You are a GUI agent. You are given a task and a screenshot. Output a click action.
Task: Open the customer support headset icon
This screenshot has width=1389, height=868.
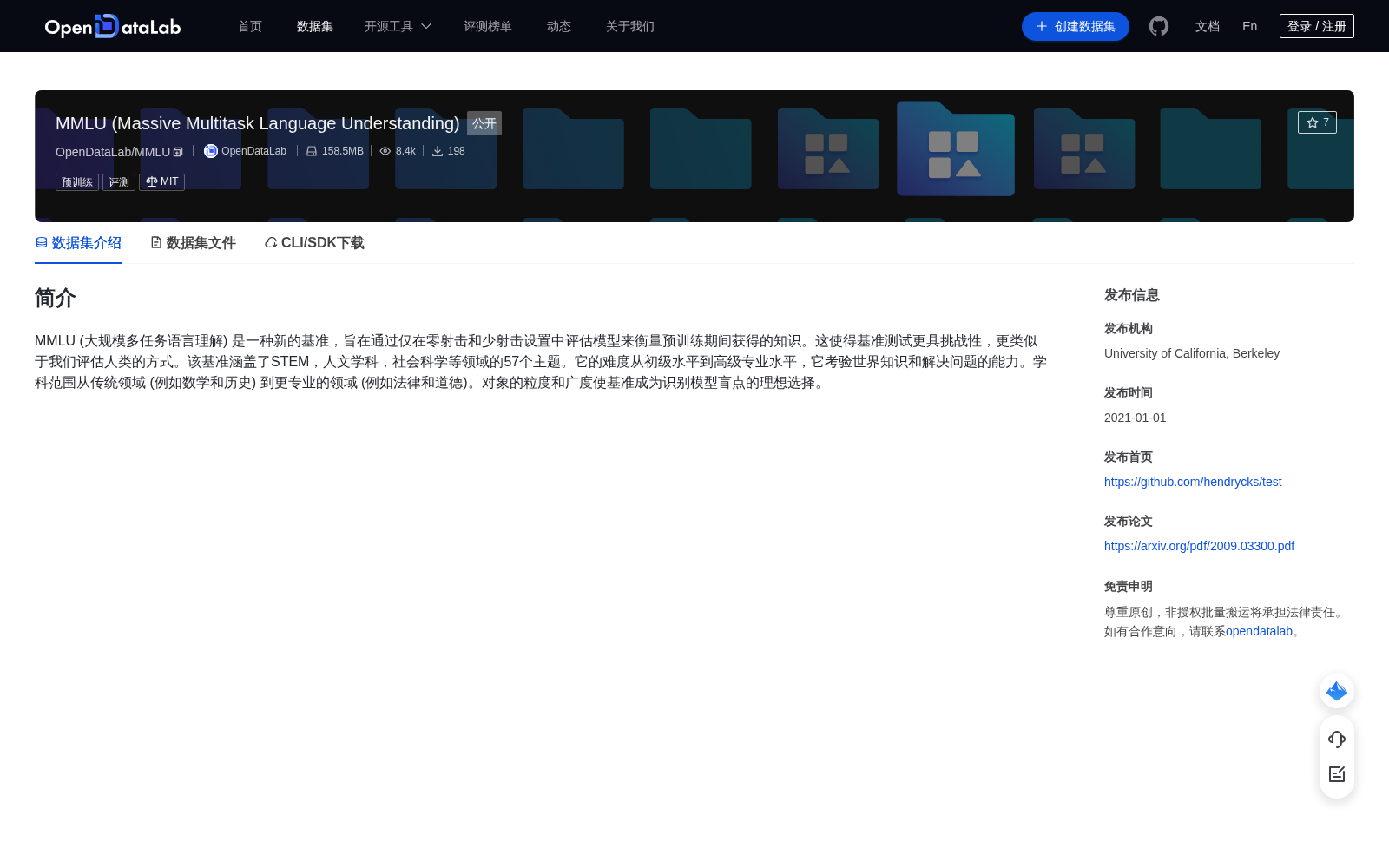coord(1337,740)
